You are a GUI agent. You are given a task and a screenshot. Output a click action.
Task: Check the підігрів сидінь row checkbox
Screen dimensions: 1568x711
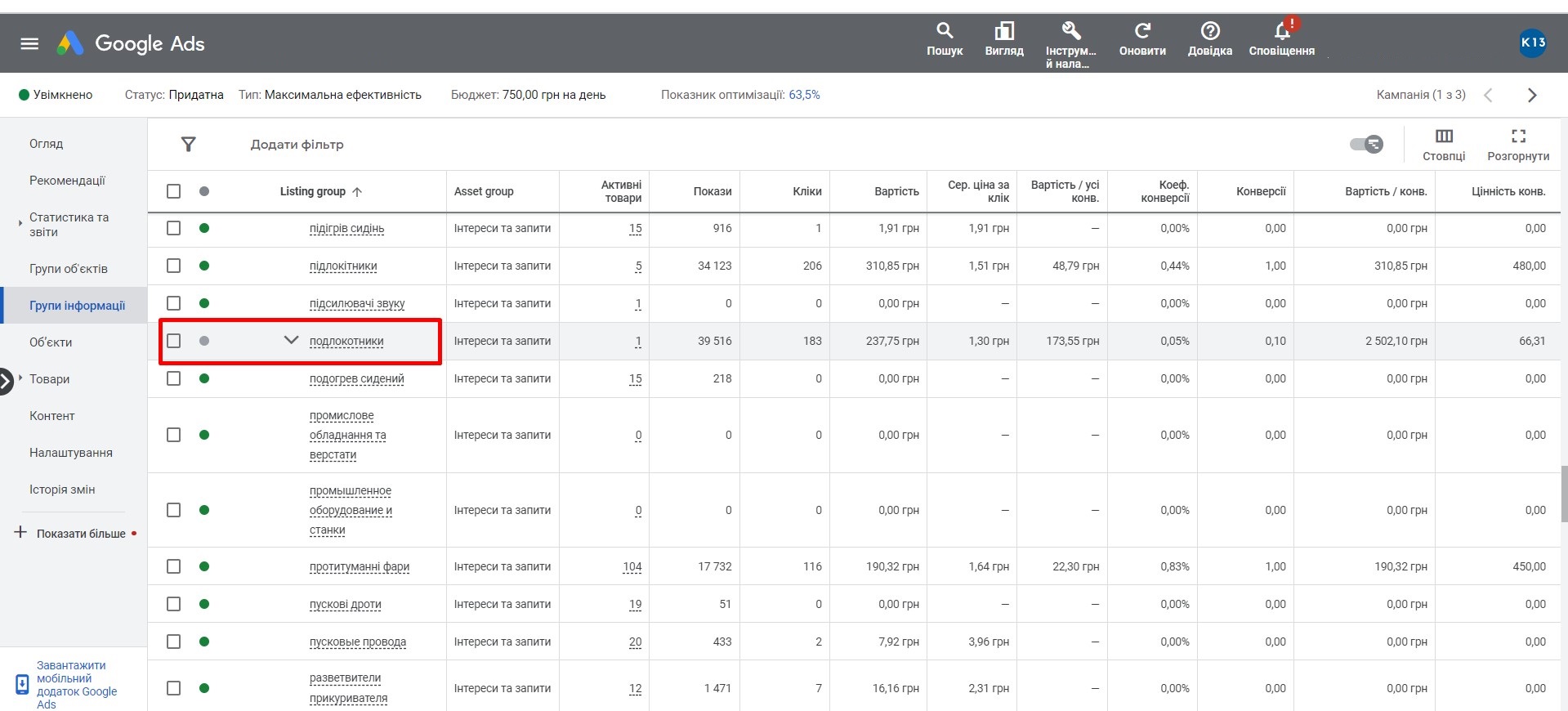pyautogui.click(x=173, y=228)
